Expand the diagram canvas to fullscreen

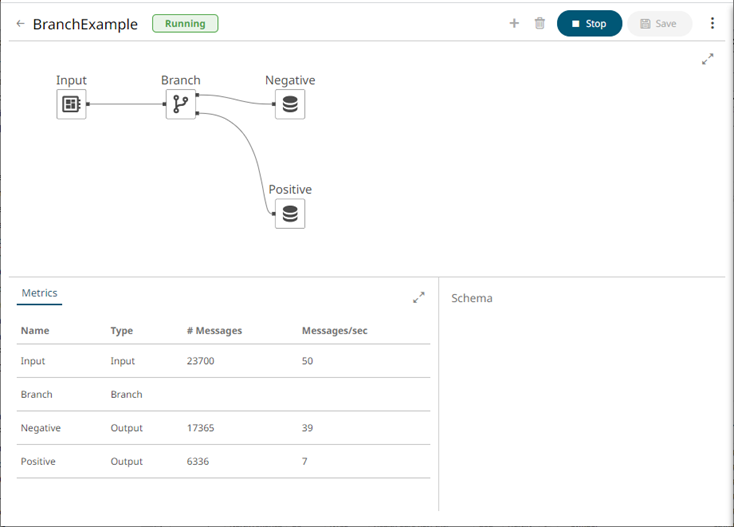coord(708,60)
